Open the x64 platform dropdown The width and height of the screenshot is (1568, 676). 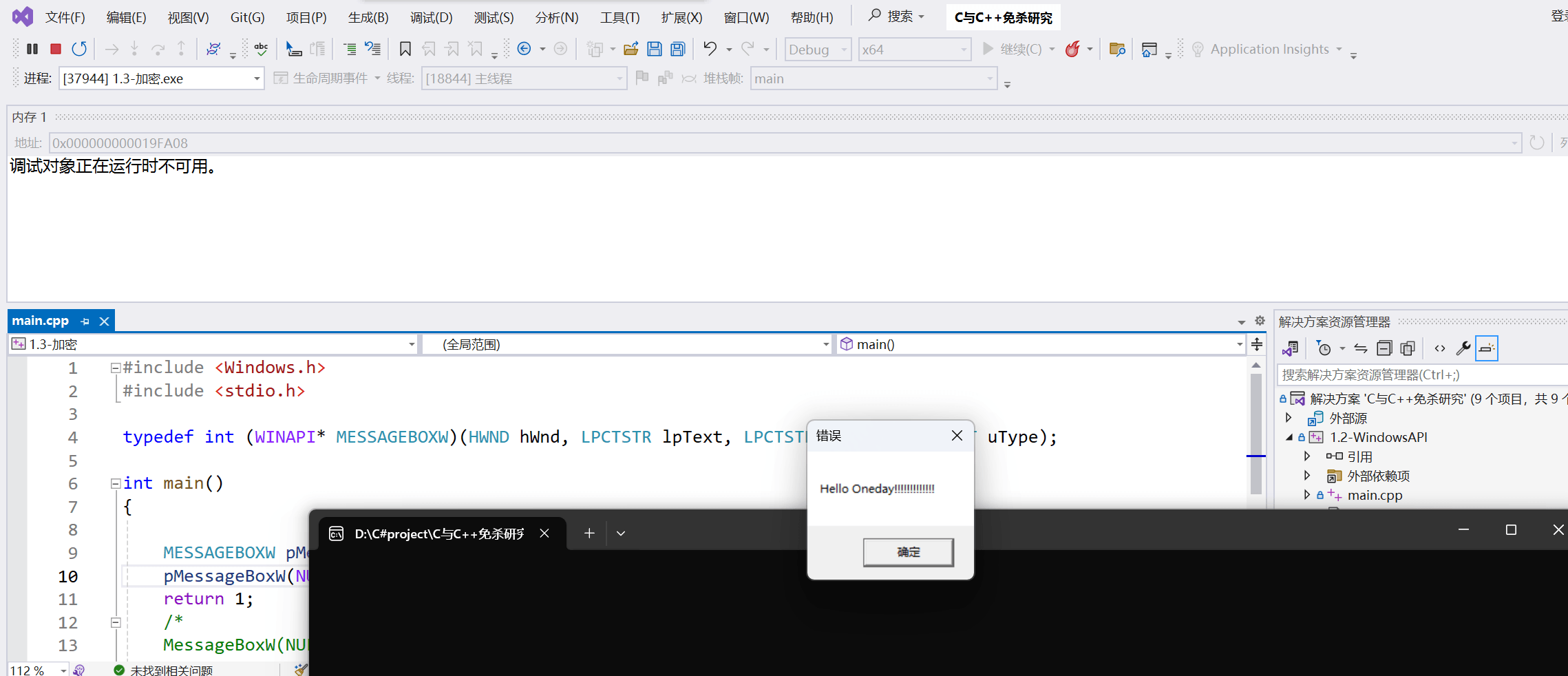coord(914,50)
